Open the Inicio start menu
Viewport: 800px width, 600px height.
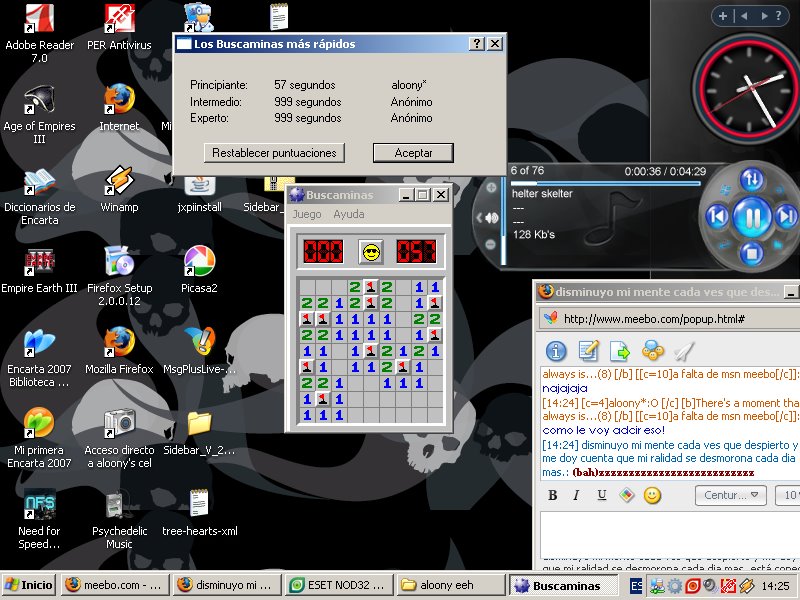(30, 585)
